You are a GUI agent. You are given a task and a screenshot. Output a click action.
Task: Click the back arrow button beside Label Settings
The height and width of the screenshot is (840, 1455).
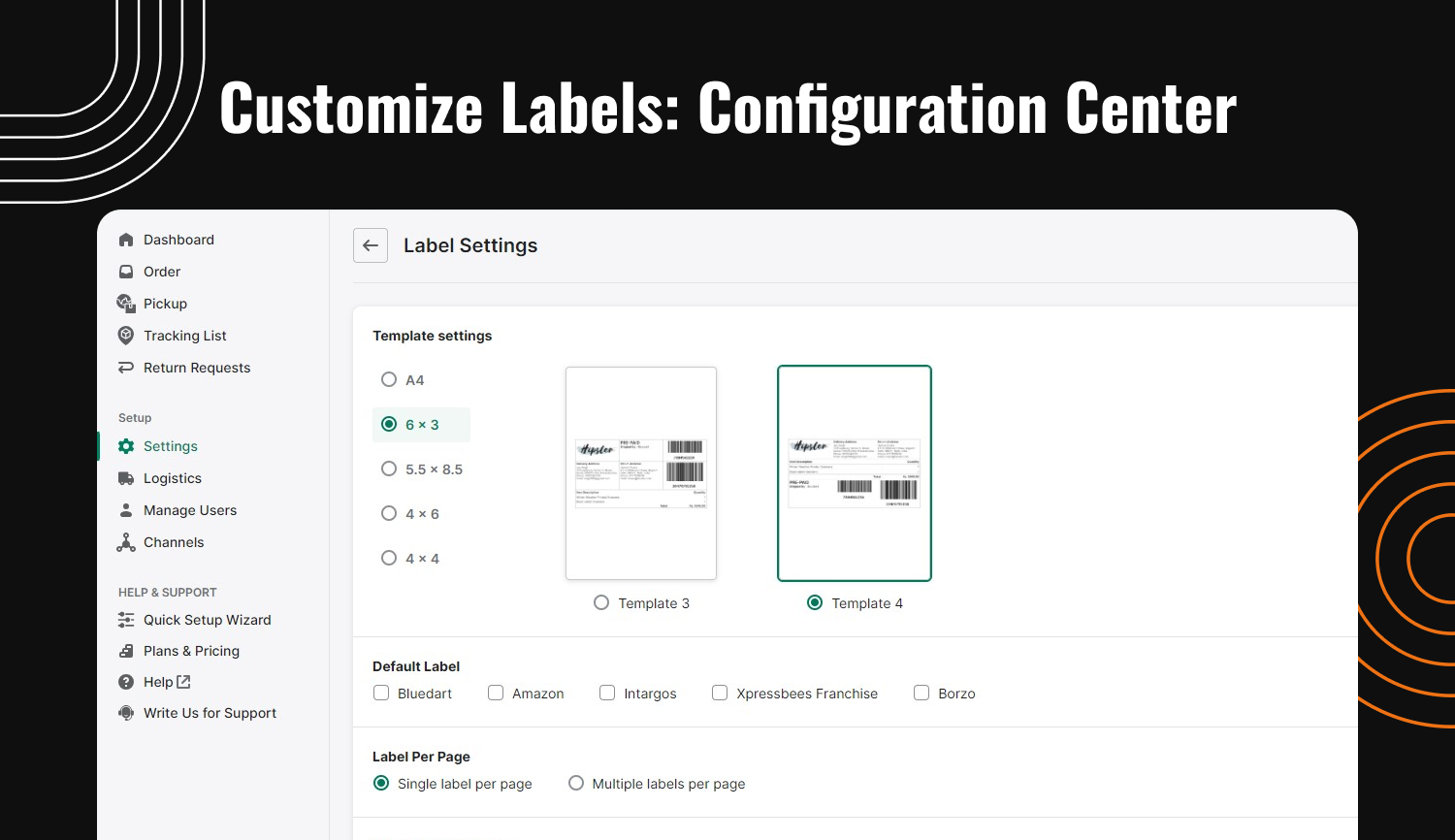pyautogui.click(x=371, y=245)
